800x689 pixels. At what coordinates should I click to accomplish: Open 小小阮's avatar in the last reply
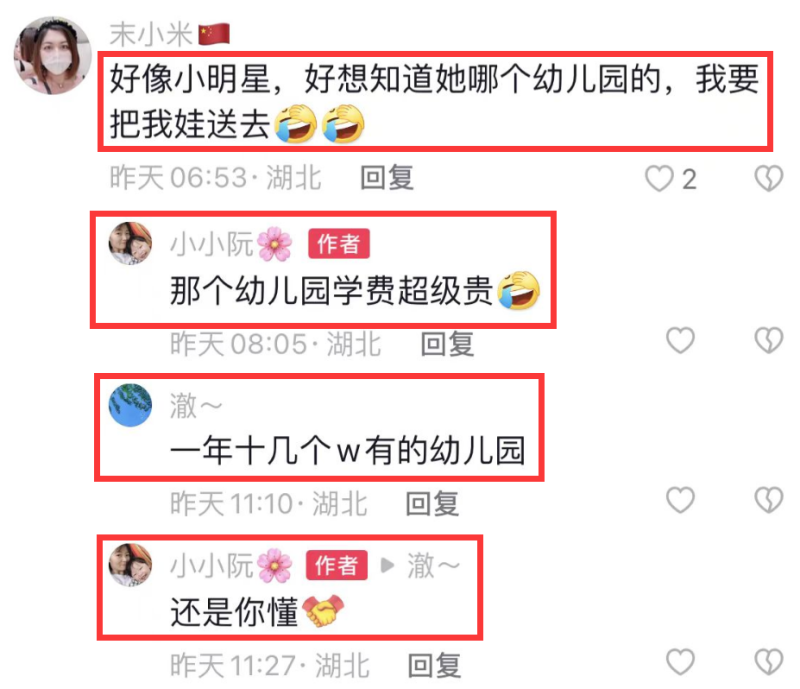131,565
